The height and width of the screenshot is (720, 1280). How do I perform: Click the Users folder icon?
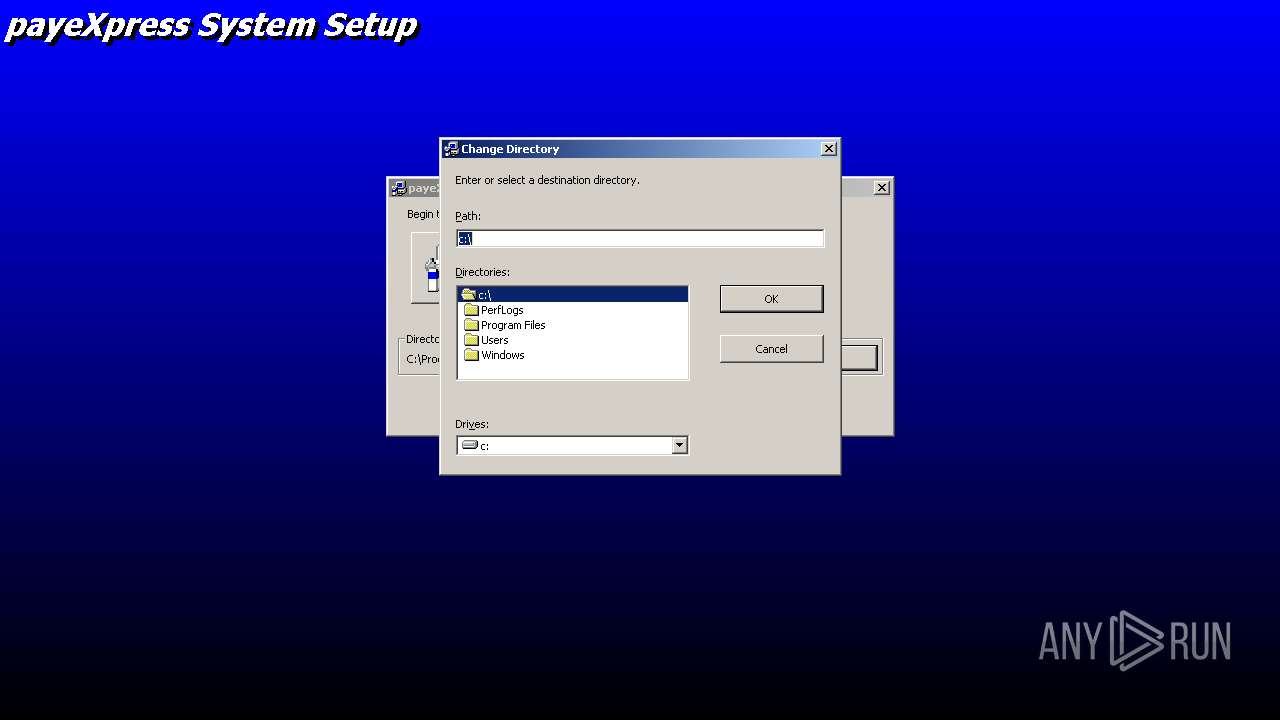(x=471, y=340)
